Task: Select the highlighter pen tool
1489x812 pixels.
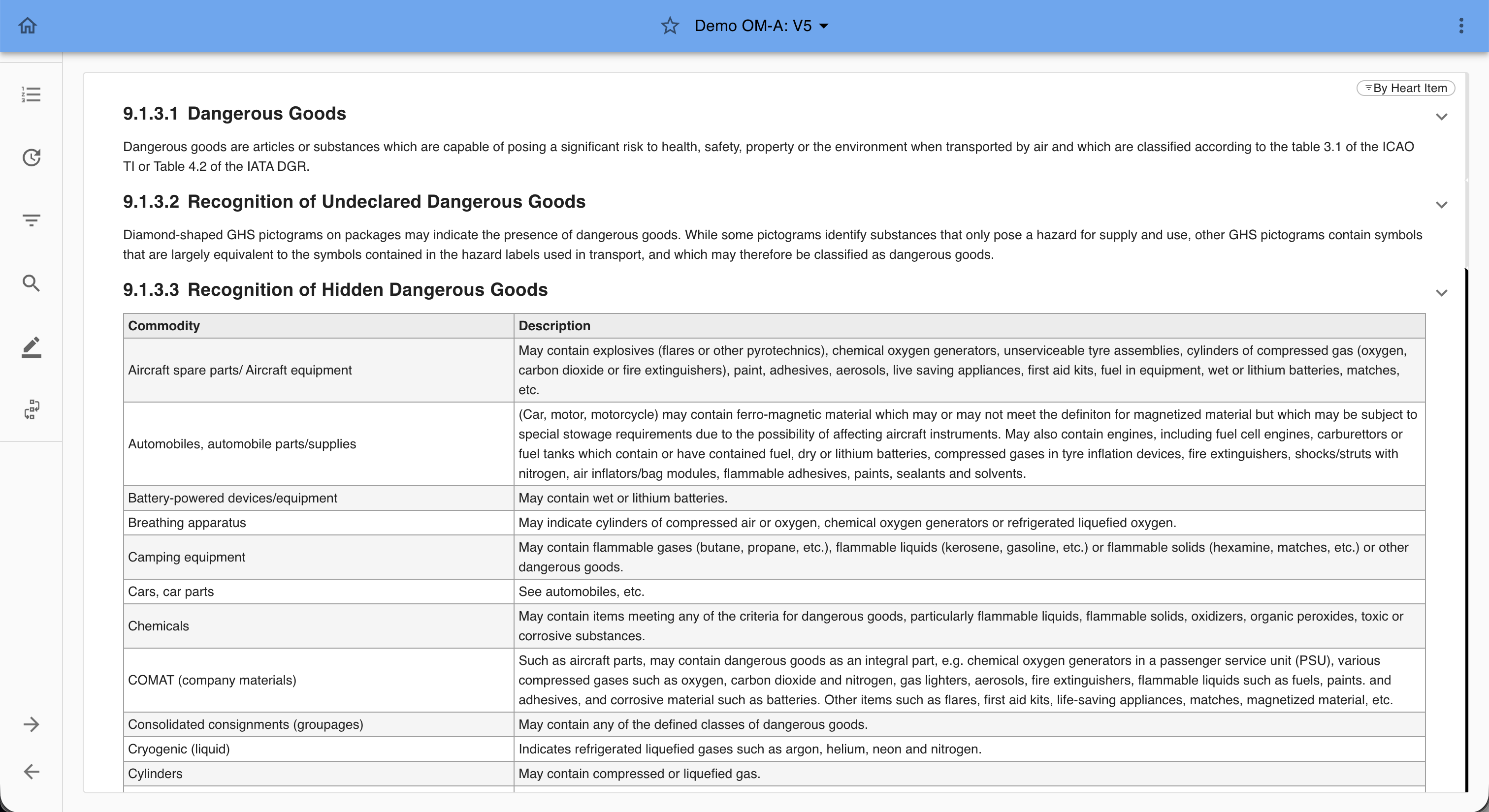Action: pos(31,347)
